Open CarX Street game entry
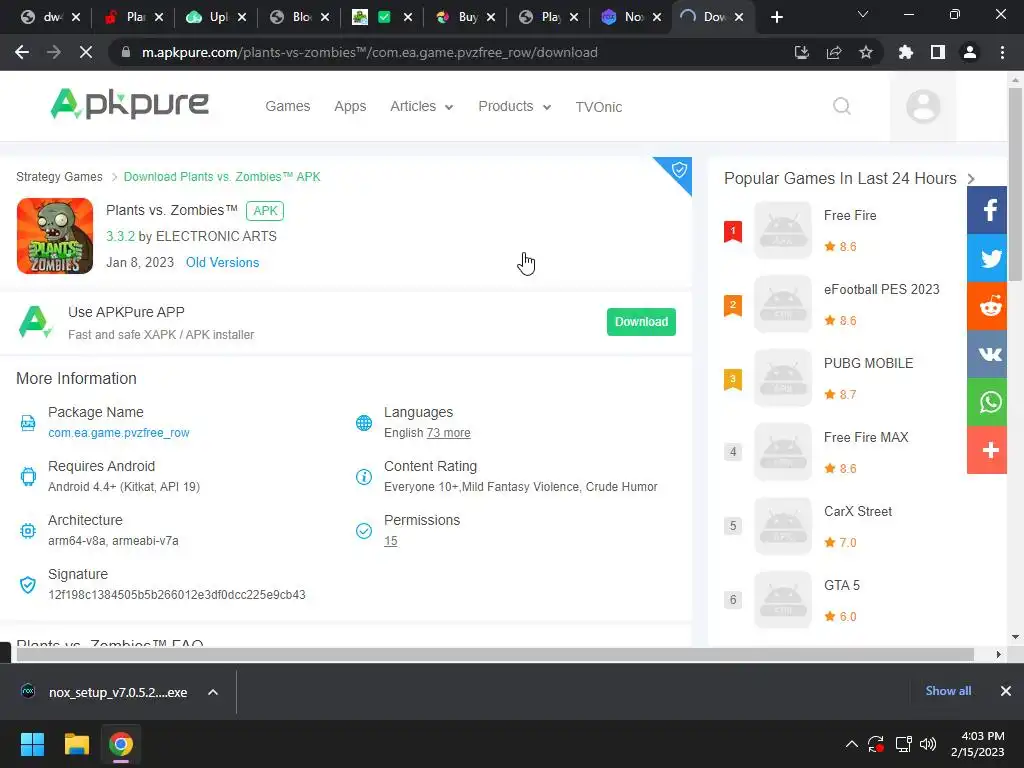 pos(857,511)
